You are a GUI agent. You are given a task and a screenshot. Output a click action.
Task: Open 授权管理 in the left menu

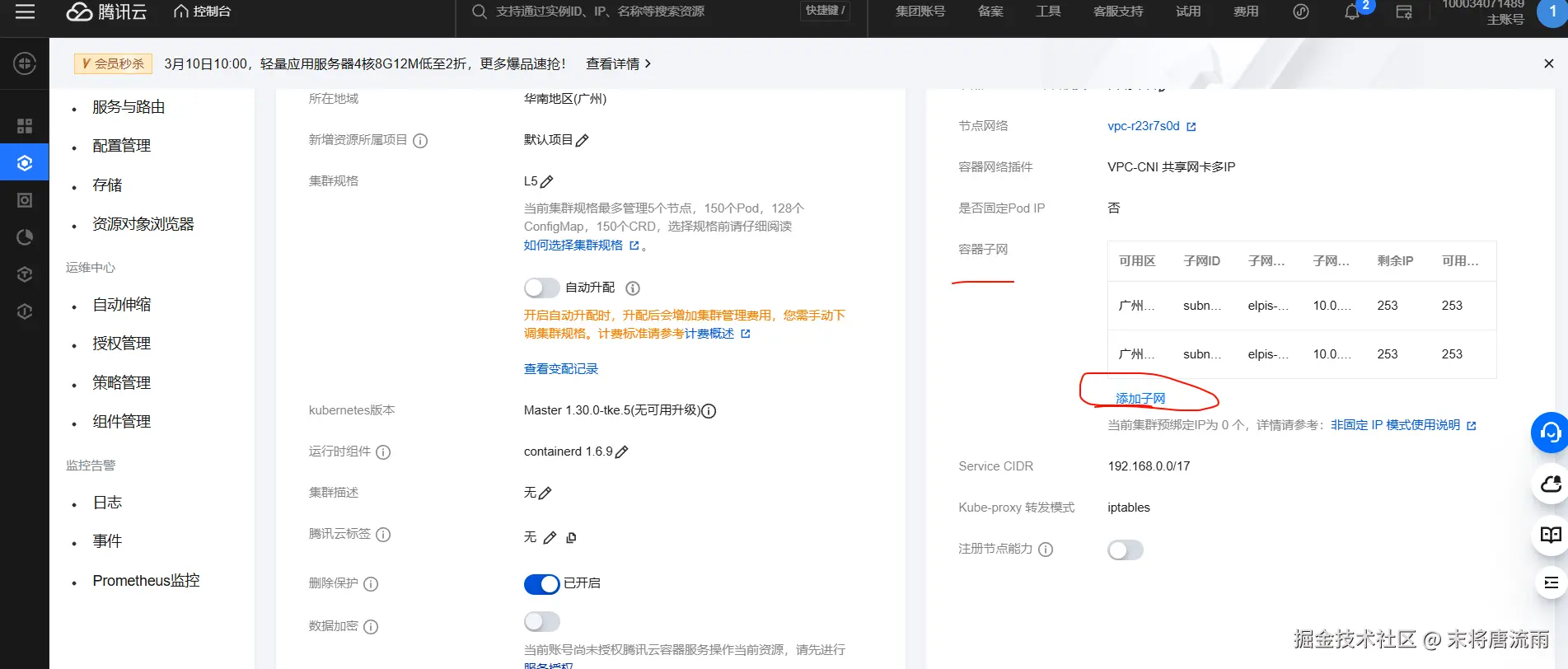[121, 344]
